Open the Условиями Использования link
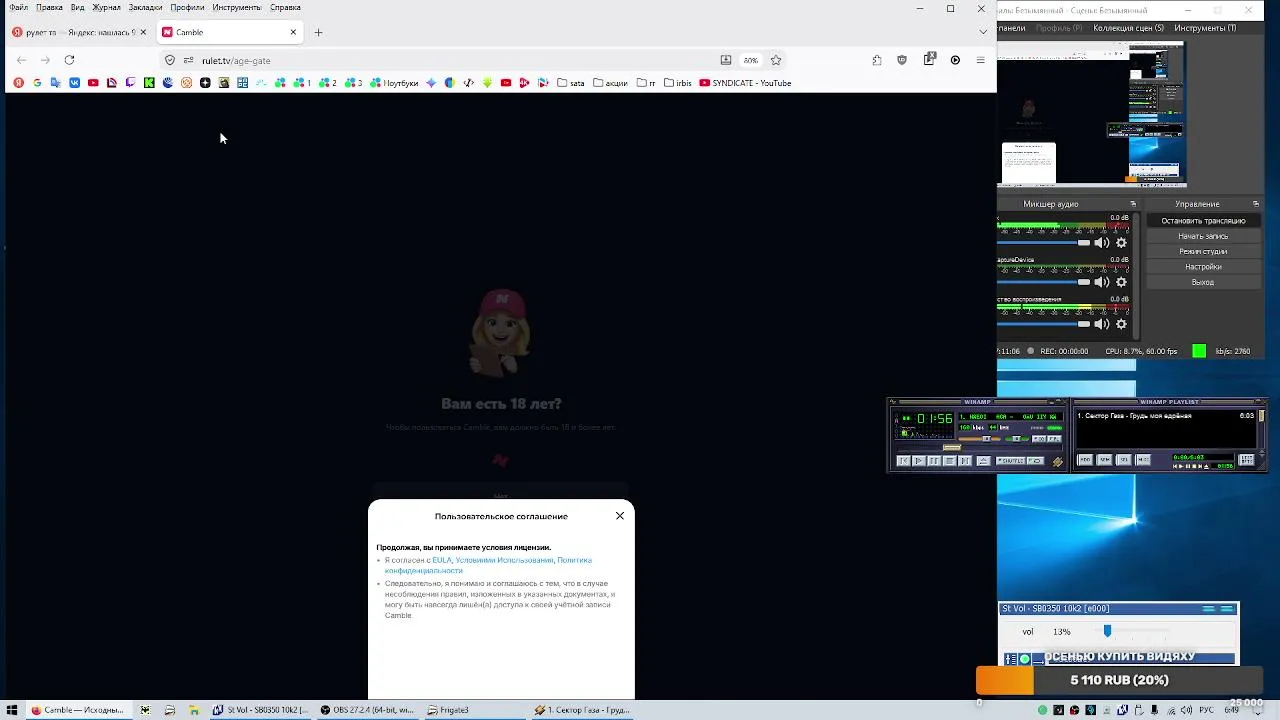This screenshot has height=720, width=1280. click(x=503, y=560)
